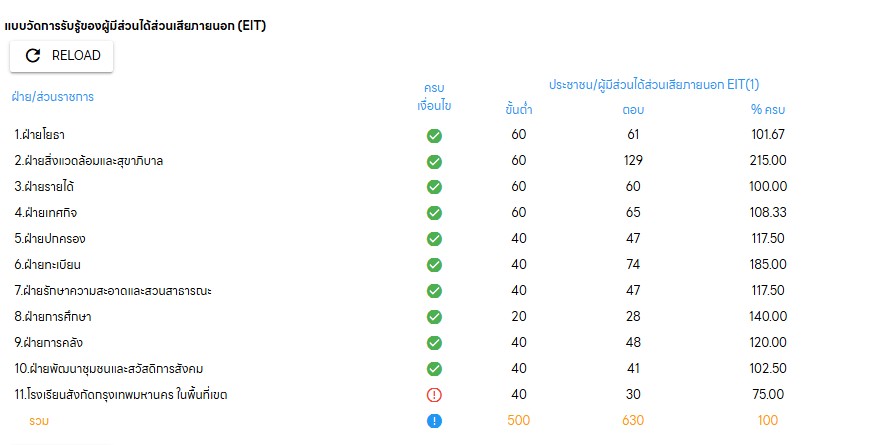This screenshot has height=445, width=876.
Task: Click the ครบเงื่อนไข column header
Action: pos(434,97)
